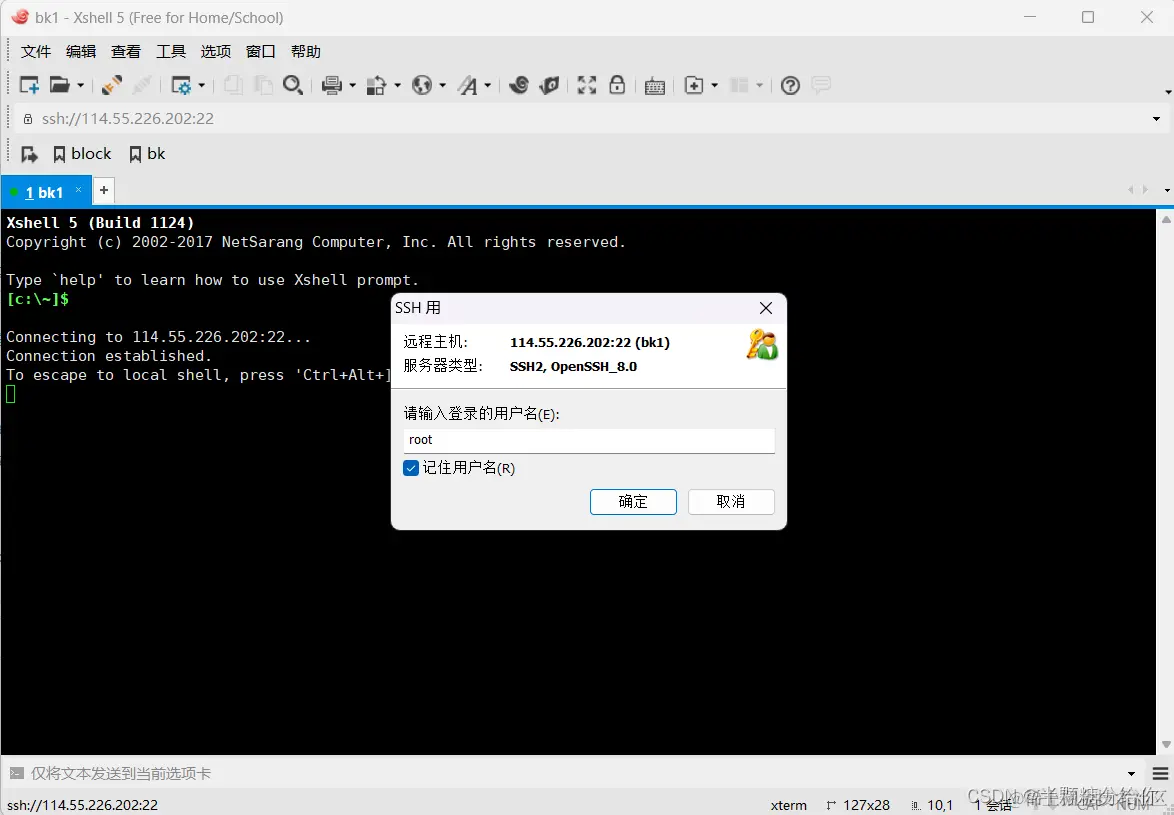Open the 帮助 menu
Viewport: 1174px width, 815px height.
[305, 52]
